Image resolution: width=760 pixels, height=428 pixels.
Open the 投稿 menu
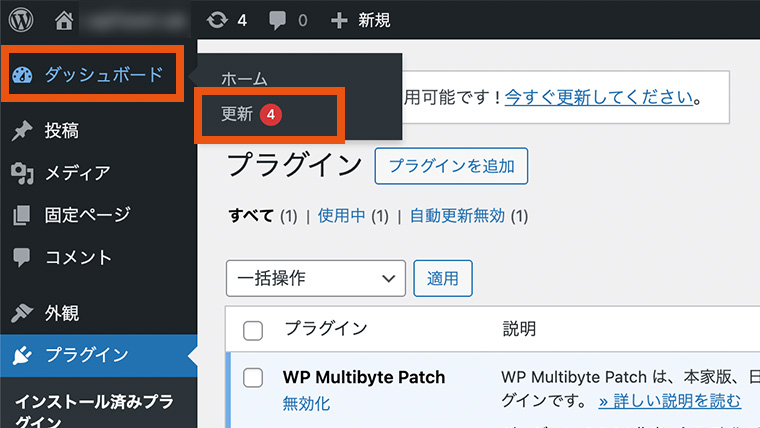98,130
